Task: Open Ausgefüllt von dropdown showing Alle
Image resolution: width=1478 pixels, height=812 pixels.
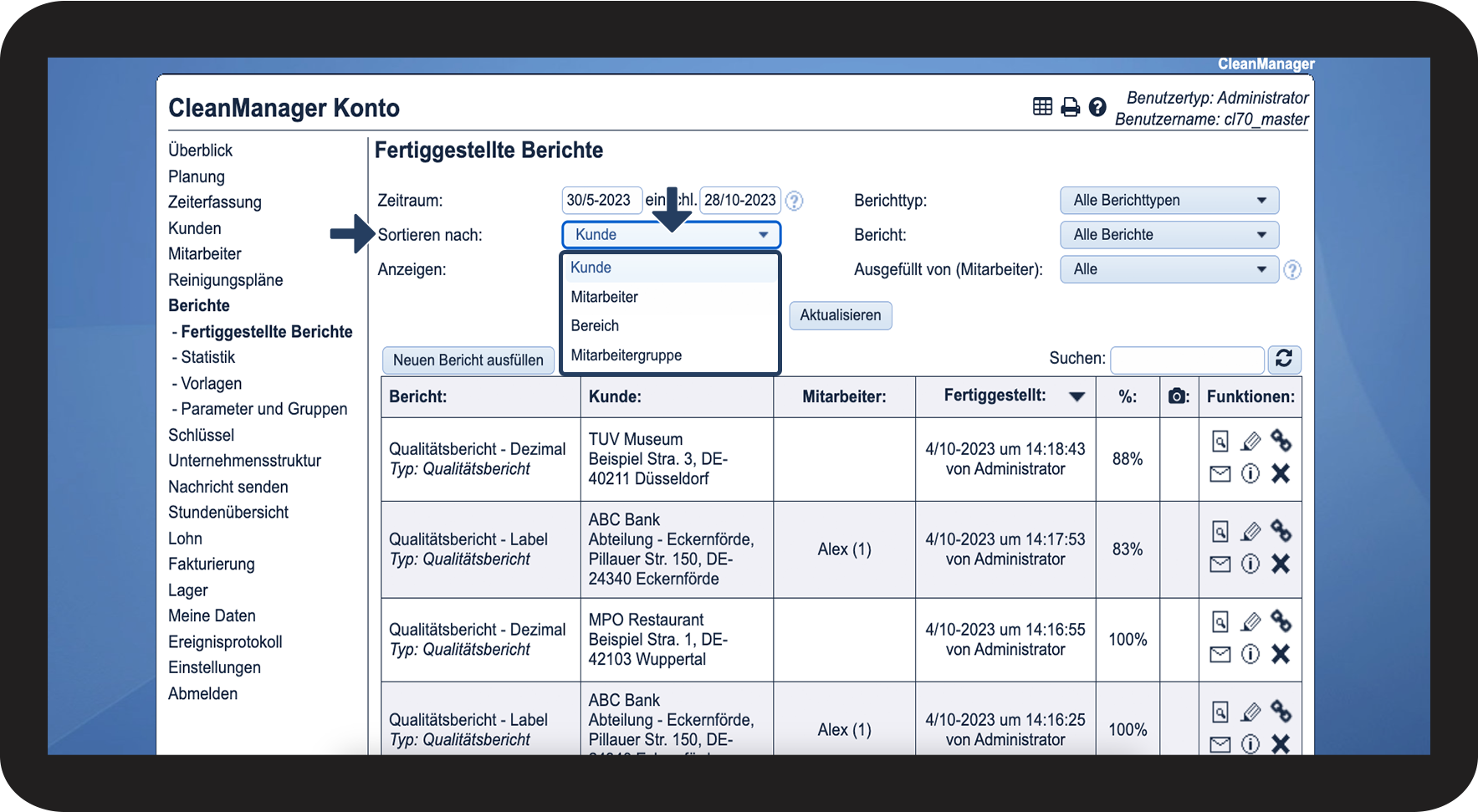Action: [x=1169, y=269]
